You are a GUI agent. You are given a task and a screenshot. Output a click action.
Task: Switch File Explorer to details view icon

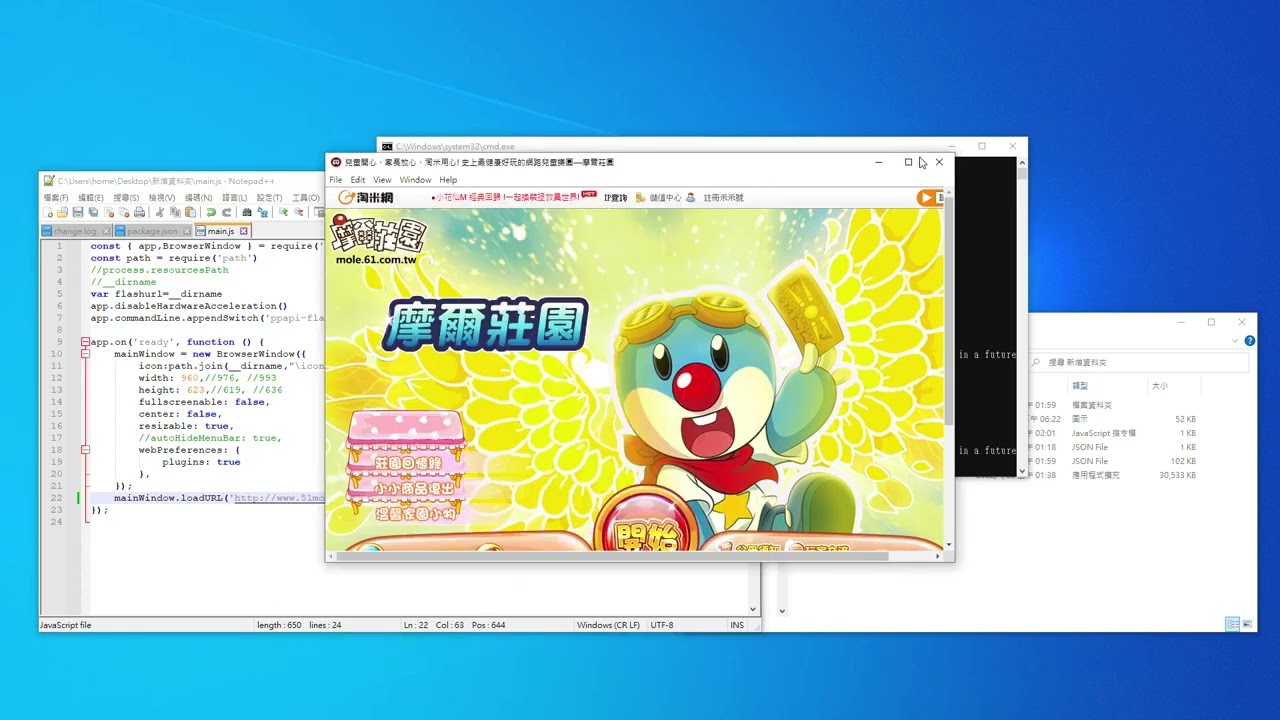pos(1233,624)
